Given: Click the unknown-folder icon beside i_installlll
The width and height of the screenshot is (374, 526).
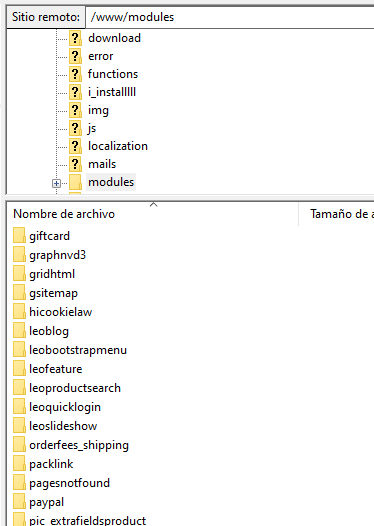Looking at the screenshot, I should 75,92.
